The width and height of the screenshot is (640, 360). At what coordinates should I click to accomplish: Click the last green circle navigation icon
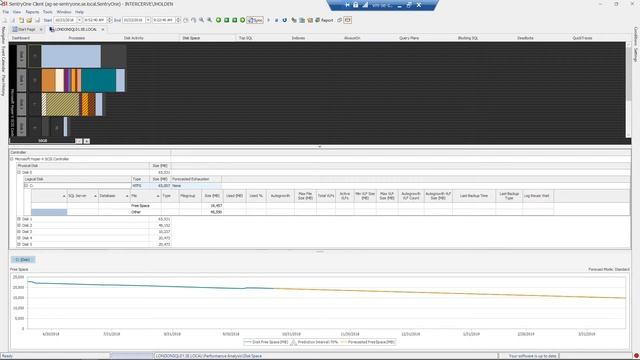click(242, 20)
